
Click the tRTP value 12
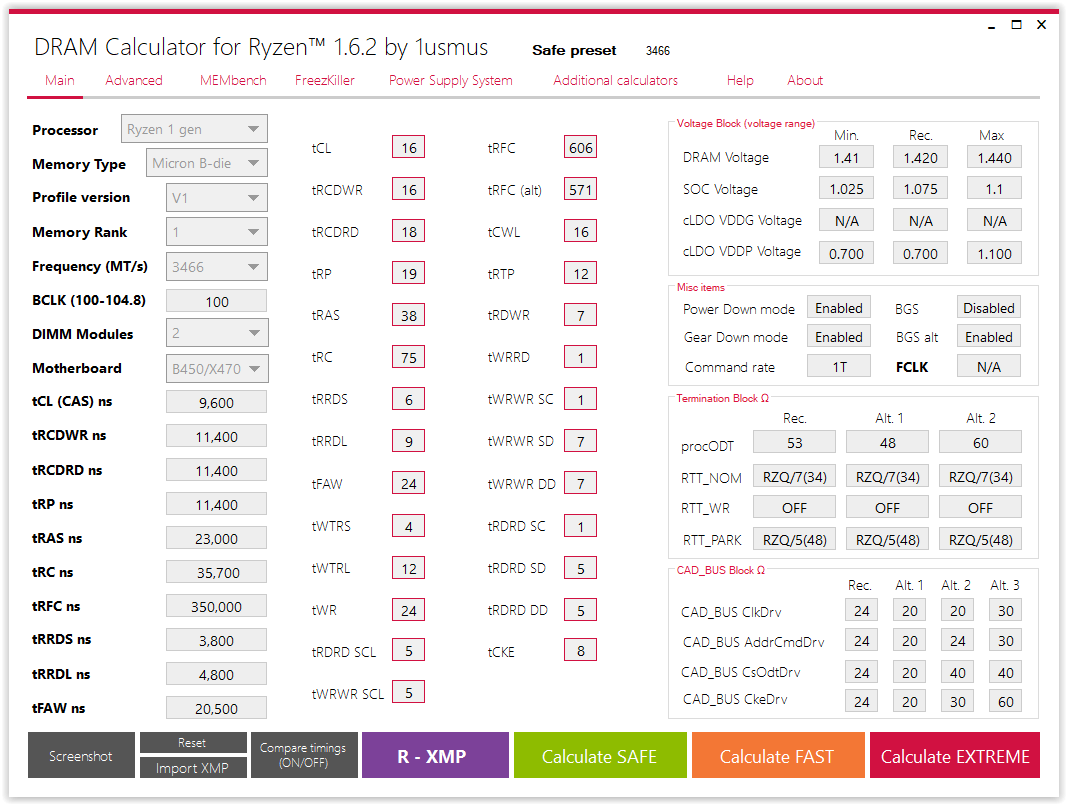580,274
